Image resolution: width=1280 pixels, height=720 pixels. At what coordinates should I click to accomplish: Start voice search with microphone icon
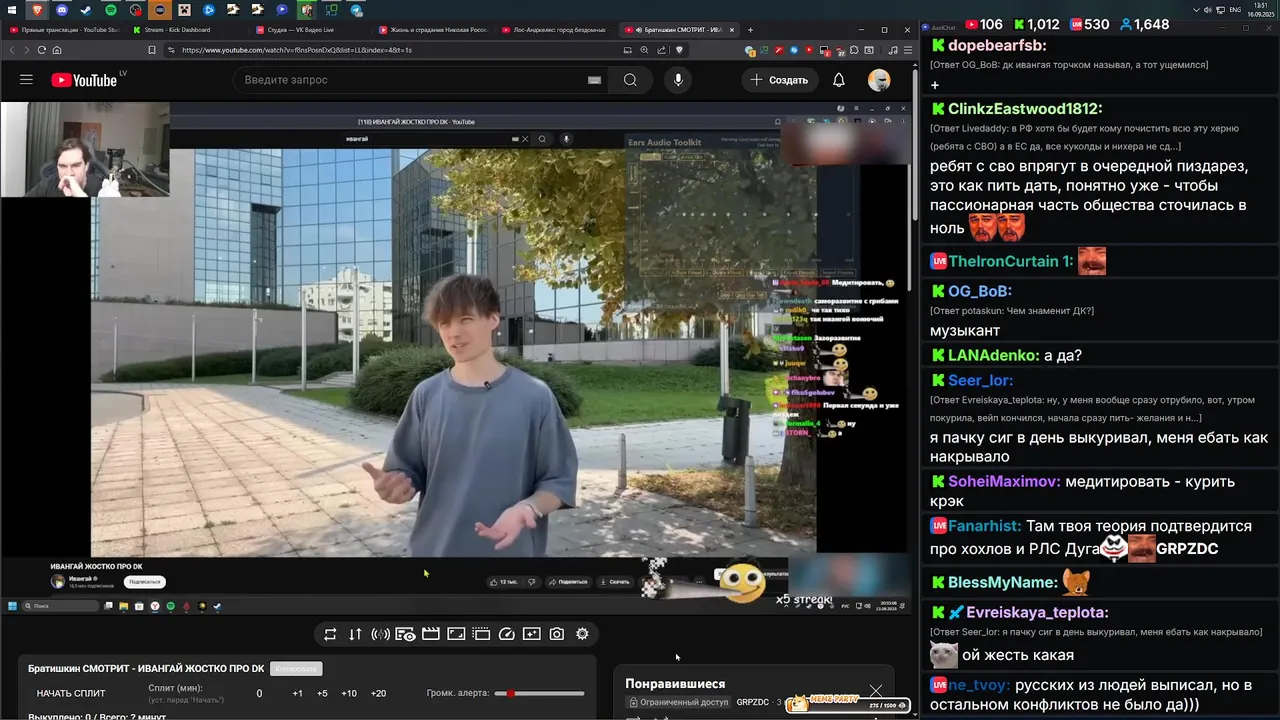tap(678, 80)
